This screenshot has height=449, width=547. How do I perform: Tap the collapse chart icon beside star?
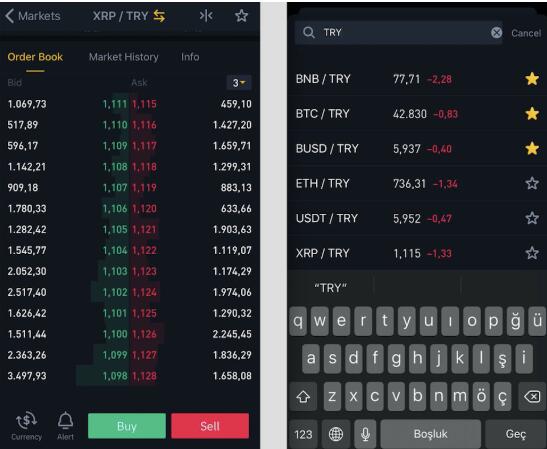pyautogui.click(x=206, y=16)
